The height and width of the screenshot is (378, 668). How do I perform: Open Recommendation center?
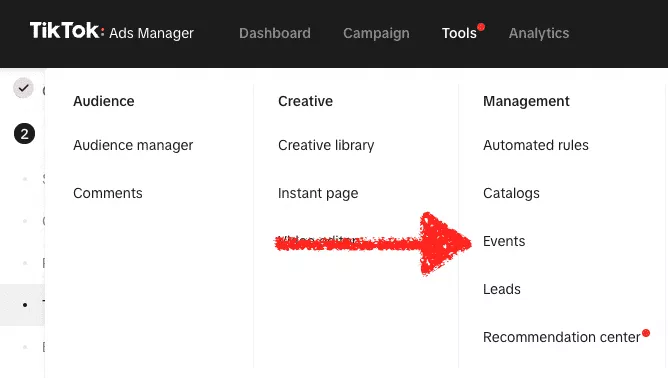pos(561,337)
